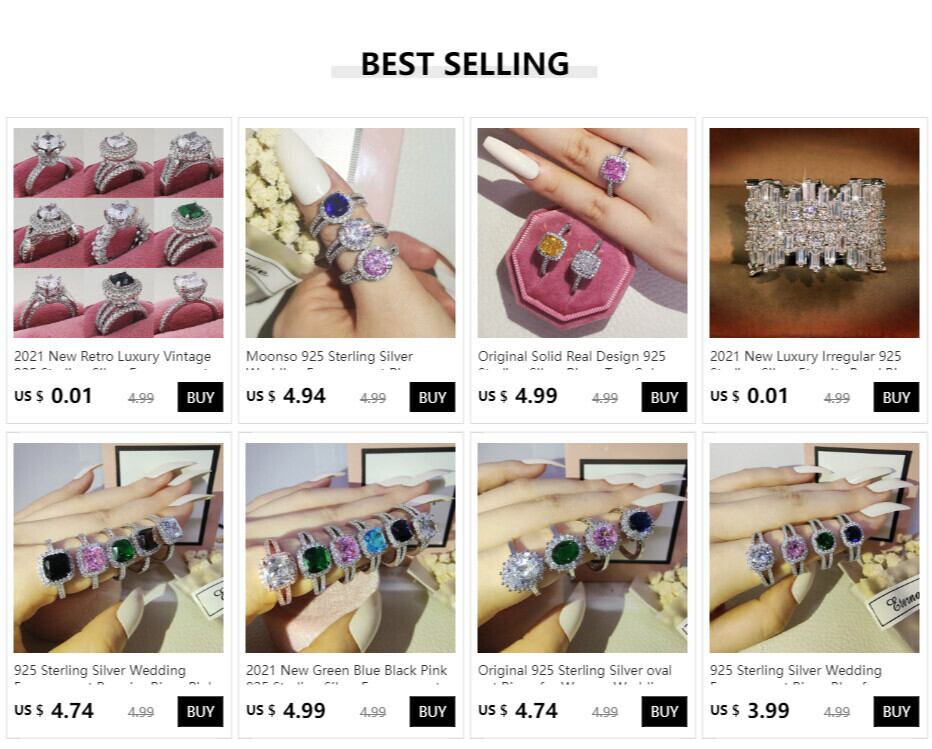
Task: Buy the 2021 New Green Blue Black Pink ring
Action: [432, 712]
